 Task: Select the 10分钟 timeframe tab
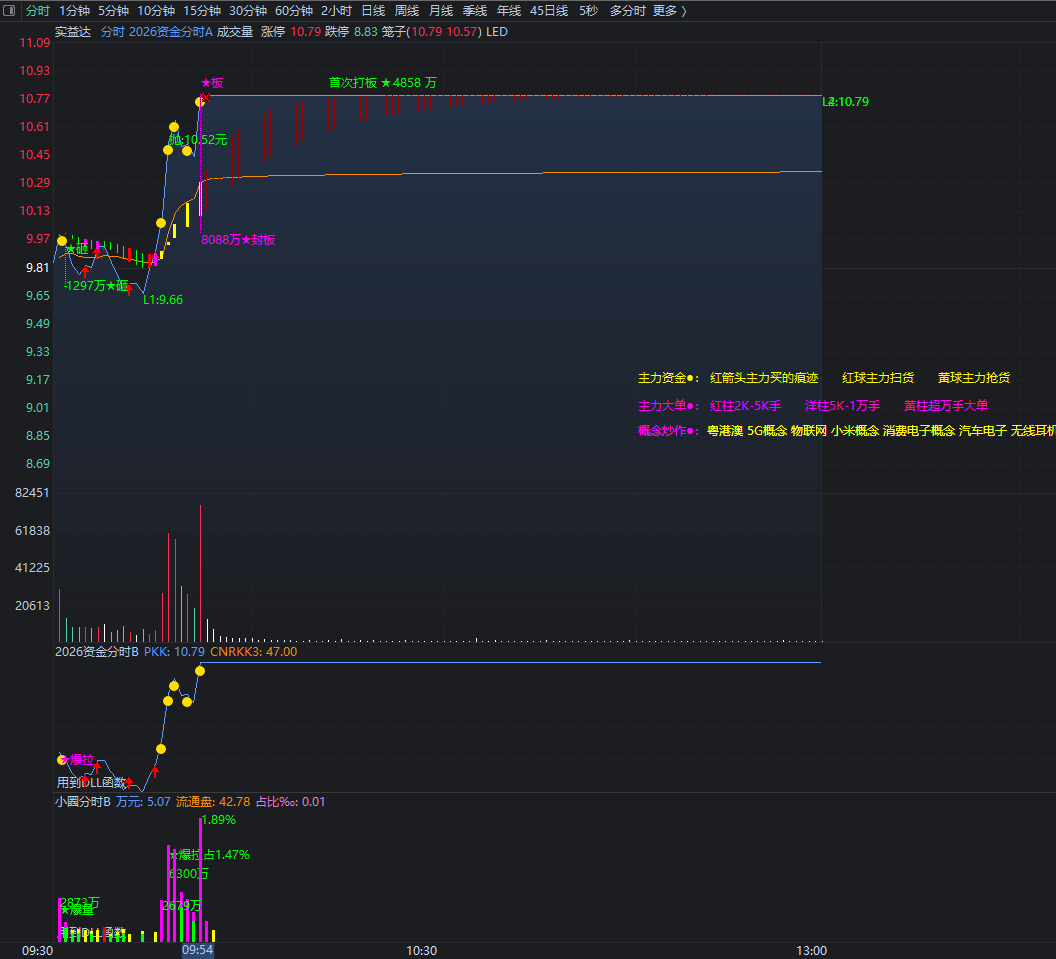tap(156, 11)
